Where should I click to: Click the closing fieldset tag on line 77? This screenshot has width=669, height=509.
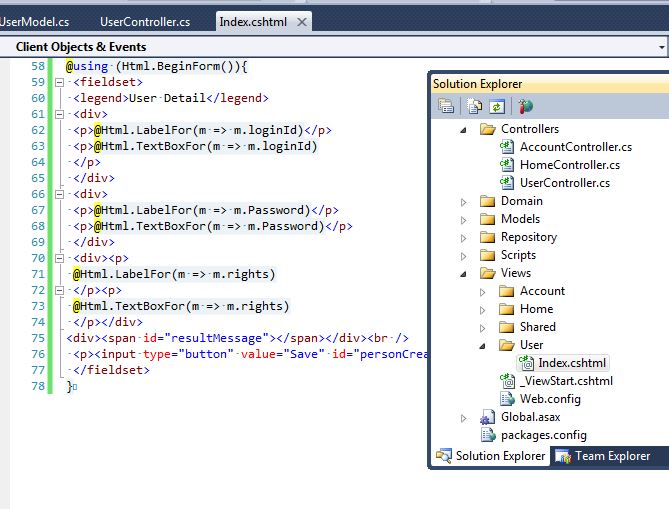[111, 370]
